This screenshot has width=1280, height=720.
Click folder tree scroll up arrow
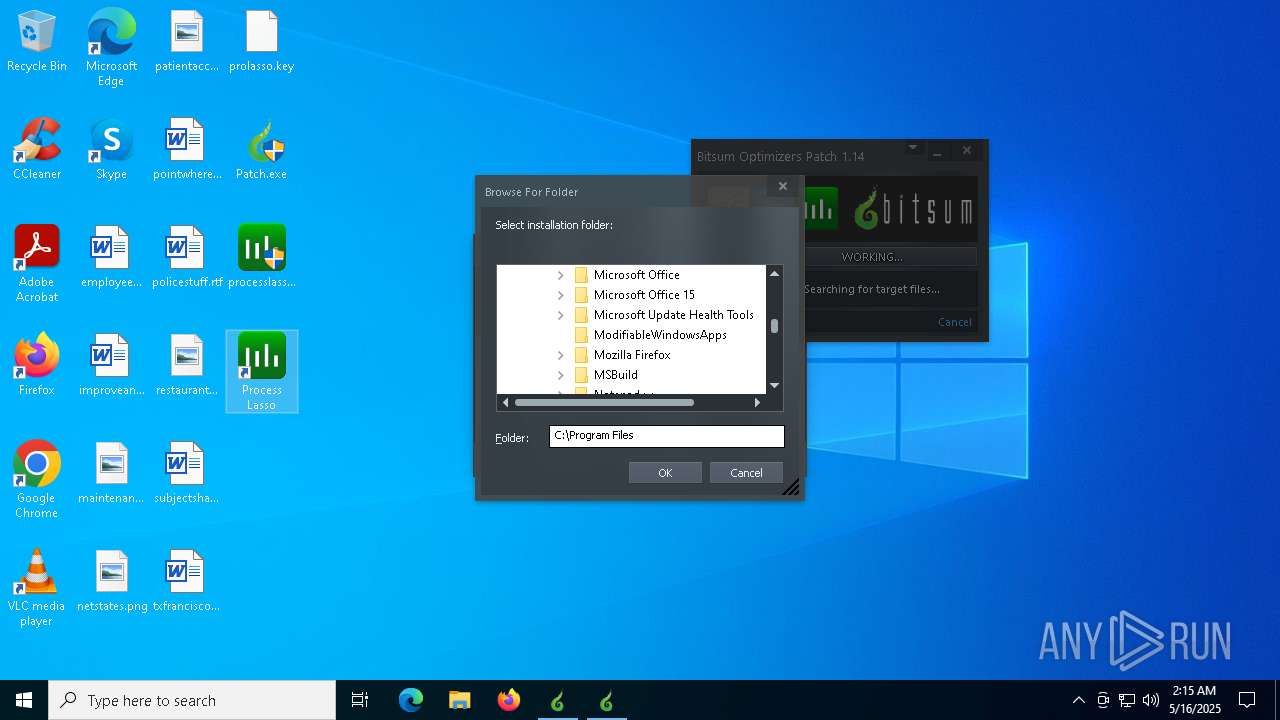774,273
